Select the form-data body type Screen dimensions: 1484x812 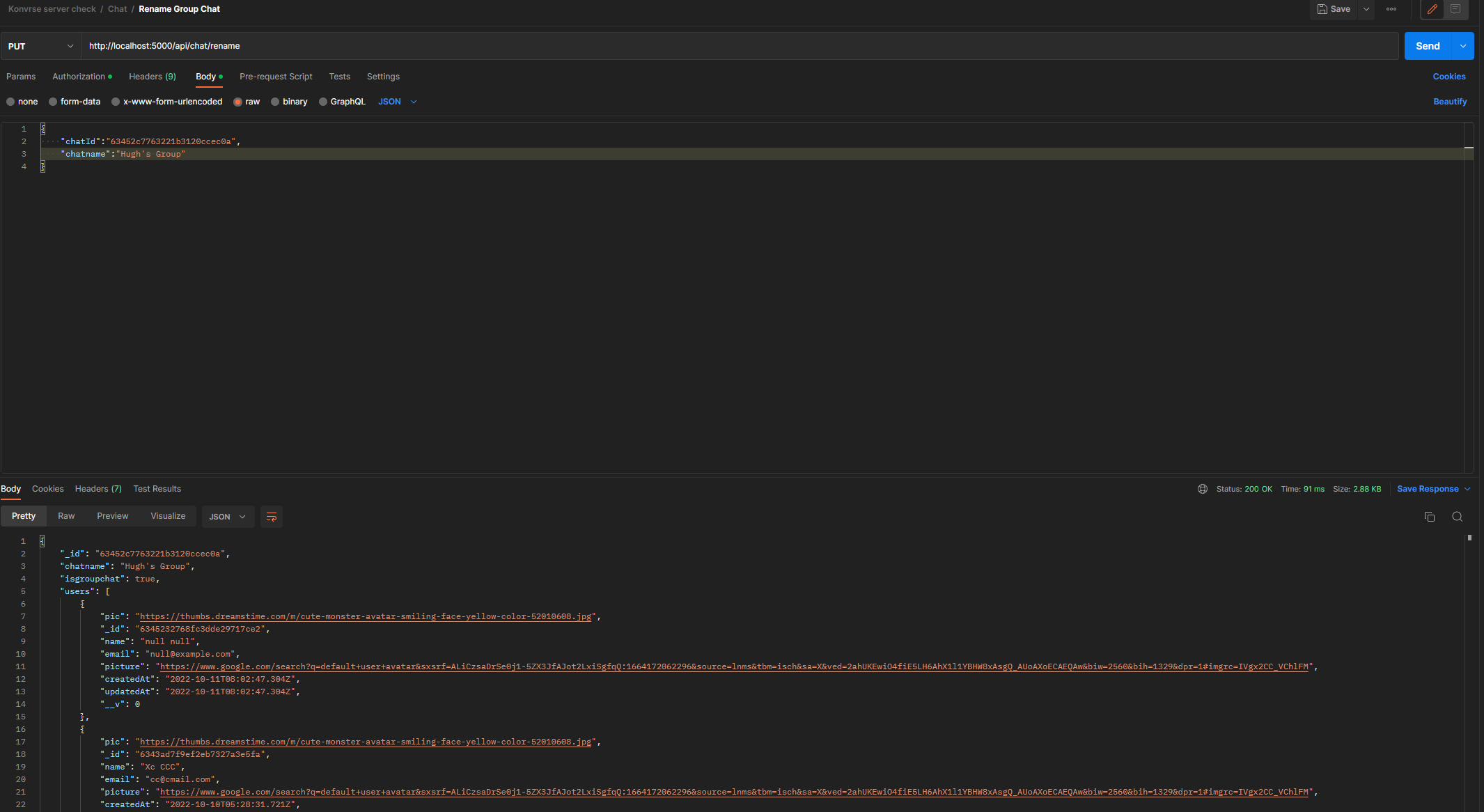coord(75,102)
